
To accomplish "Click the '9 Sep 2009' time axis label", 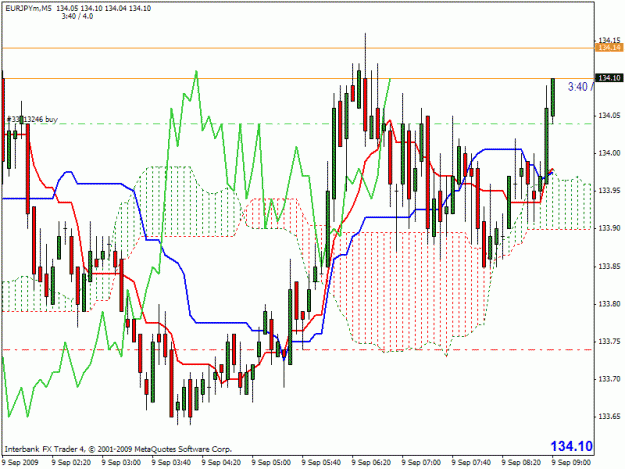I will click(20, 462).
